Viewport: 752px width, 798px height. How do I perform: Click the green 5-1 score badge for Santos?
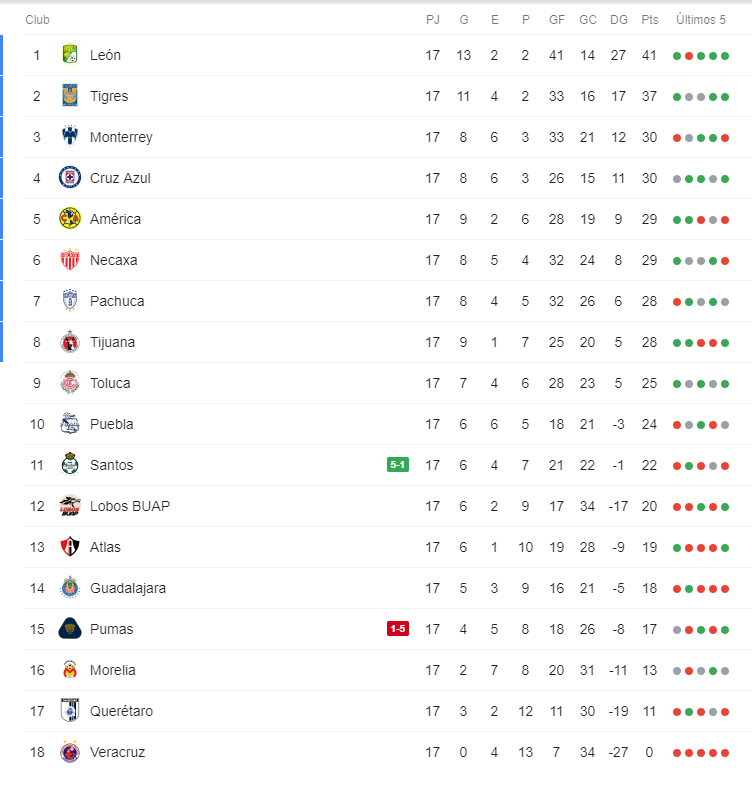pyautogui.click(x=398, y=465)
